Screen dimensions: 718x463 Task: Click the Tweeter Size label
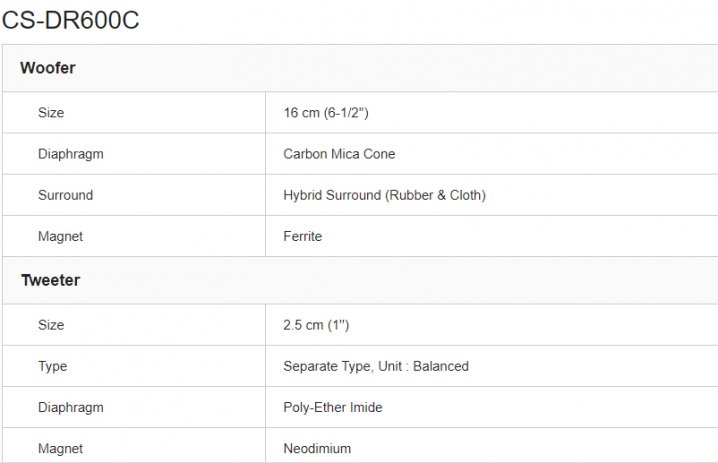click(51, 325)
